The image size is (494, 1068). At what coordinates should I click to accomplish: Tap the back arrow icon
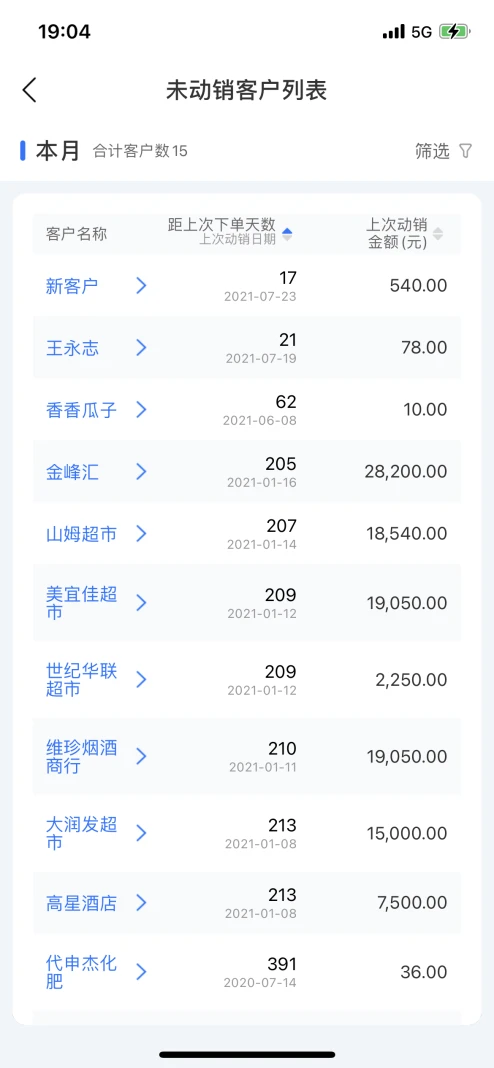[29, 90]
